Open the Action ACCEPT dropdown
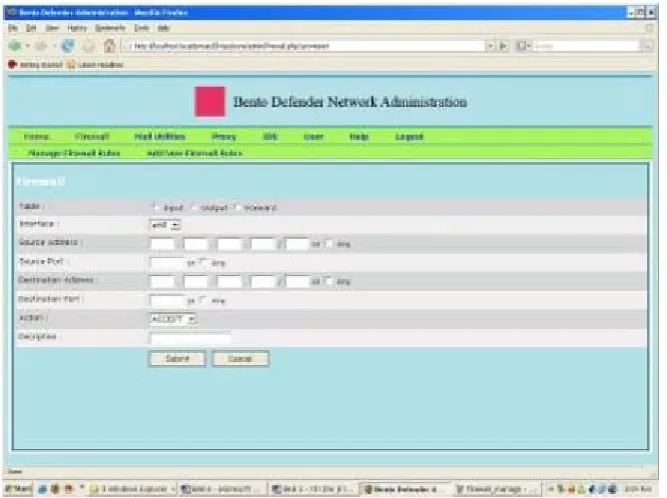The height and width of the screenshot is (498, 667). [x=173, y=319]
